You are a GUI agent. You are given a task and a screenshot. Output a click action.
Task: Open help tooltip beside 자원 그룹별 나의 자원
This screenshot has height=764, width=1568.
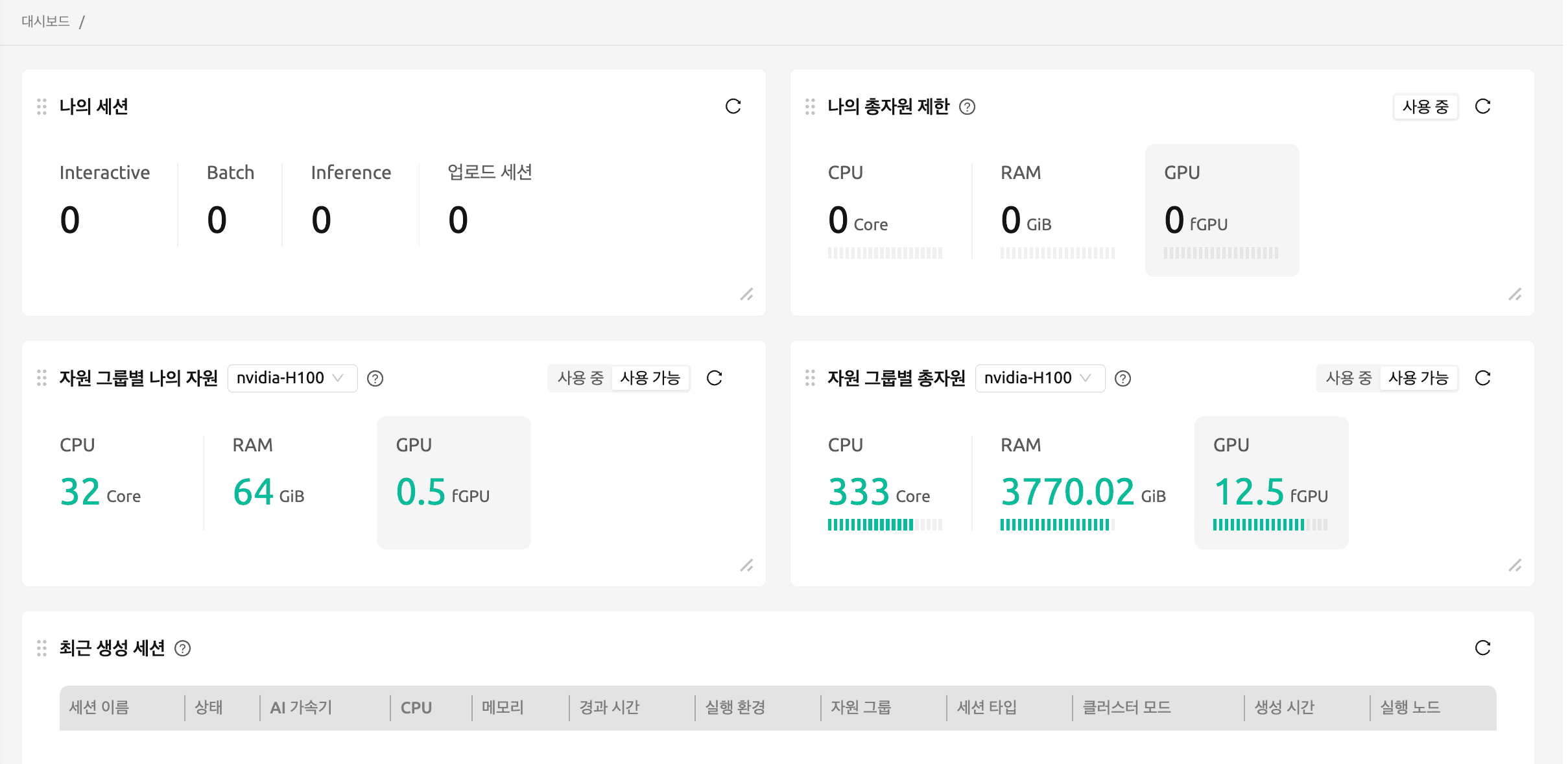click(x=377, y=378)
